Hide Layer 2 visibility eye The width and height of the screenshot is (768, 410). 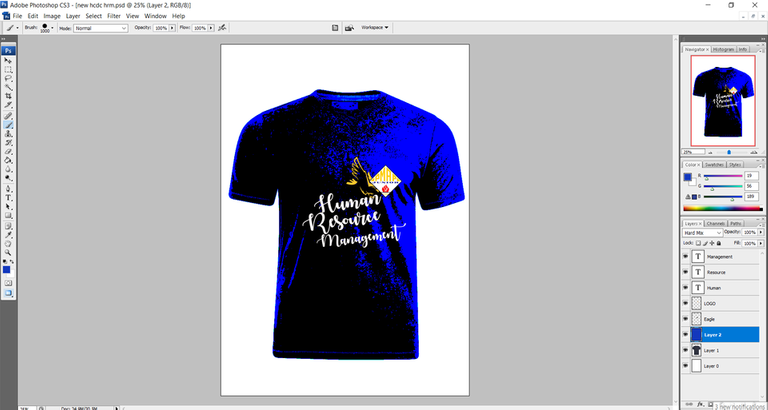[x=685, y=335]
